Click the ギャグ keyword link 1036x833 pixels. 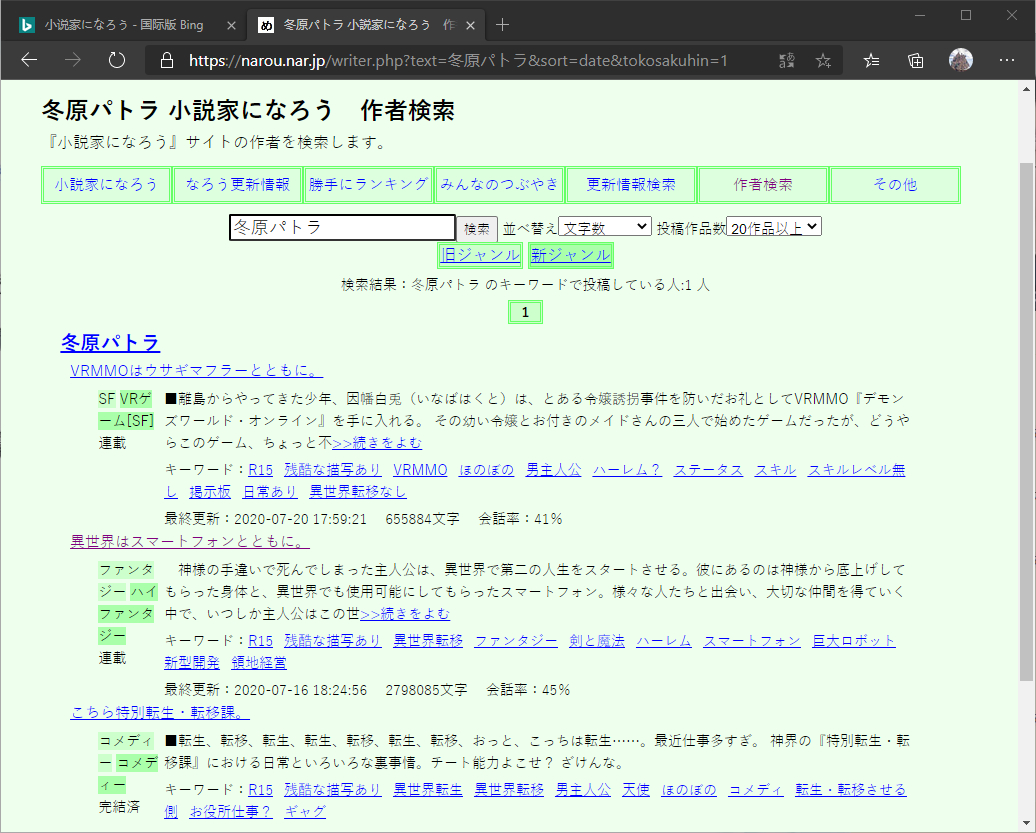(305, 811)
